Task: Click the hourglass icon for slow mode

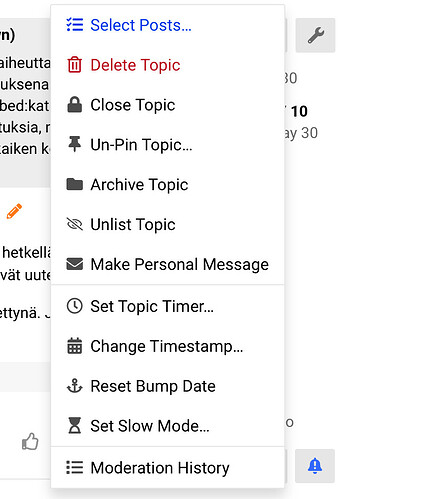Action: (75, 426)
